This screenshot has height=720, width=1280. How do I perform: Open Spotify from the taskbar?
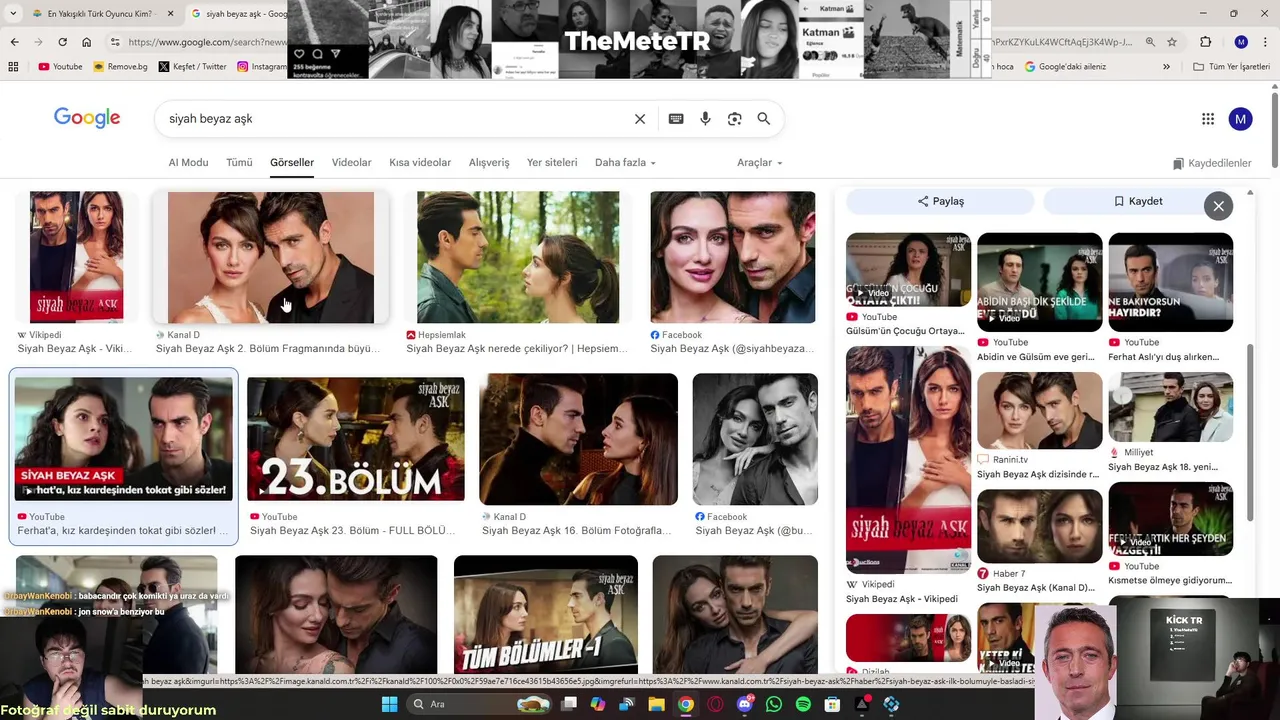(803, 704)
